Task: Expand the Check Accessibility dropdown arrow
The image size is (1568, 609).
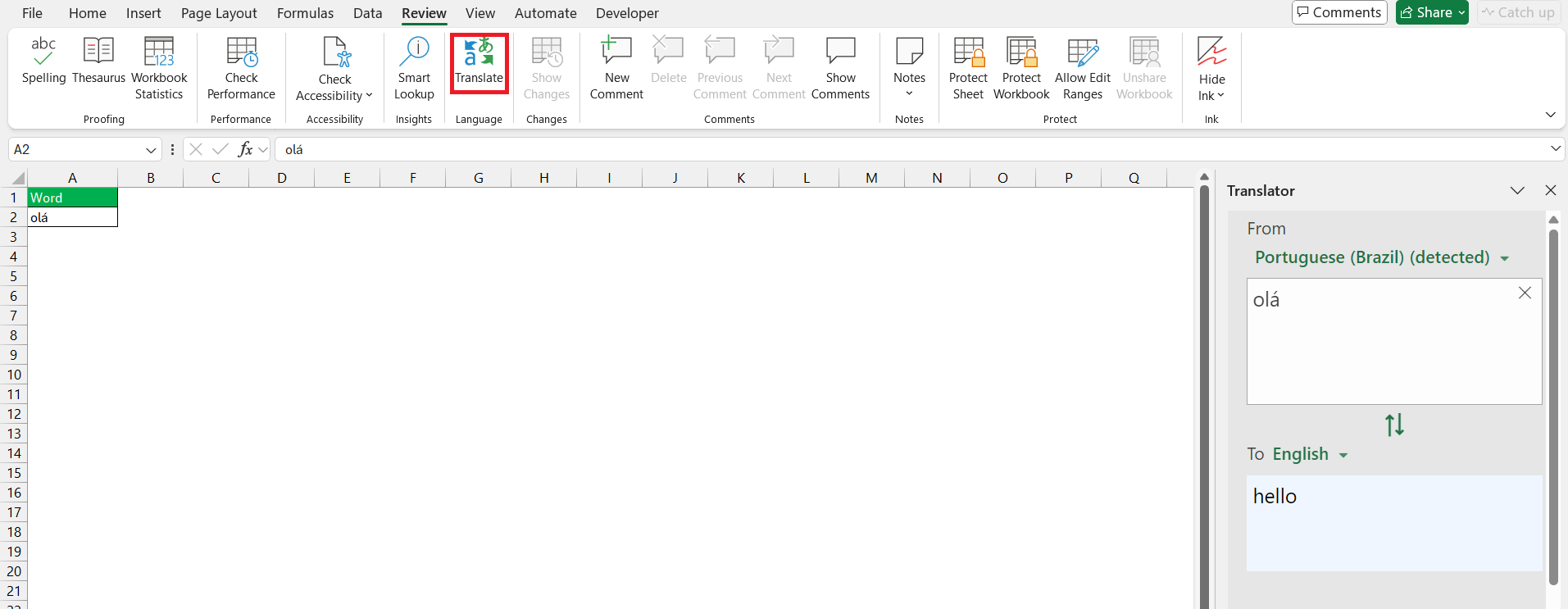Action: 369,96
